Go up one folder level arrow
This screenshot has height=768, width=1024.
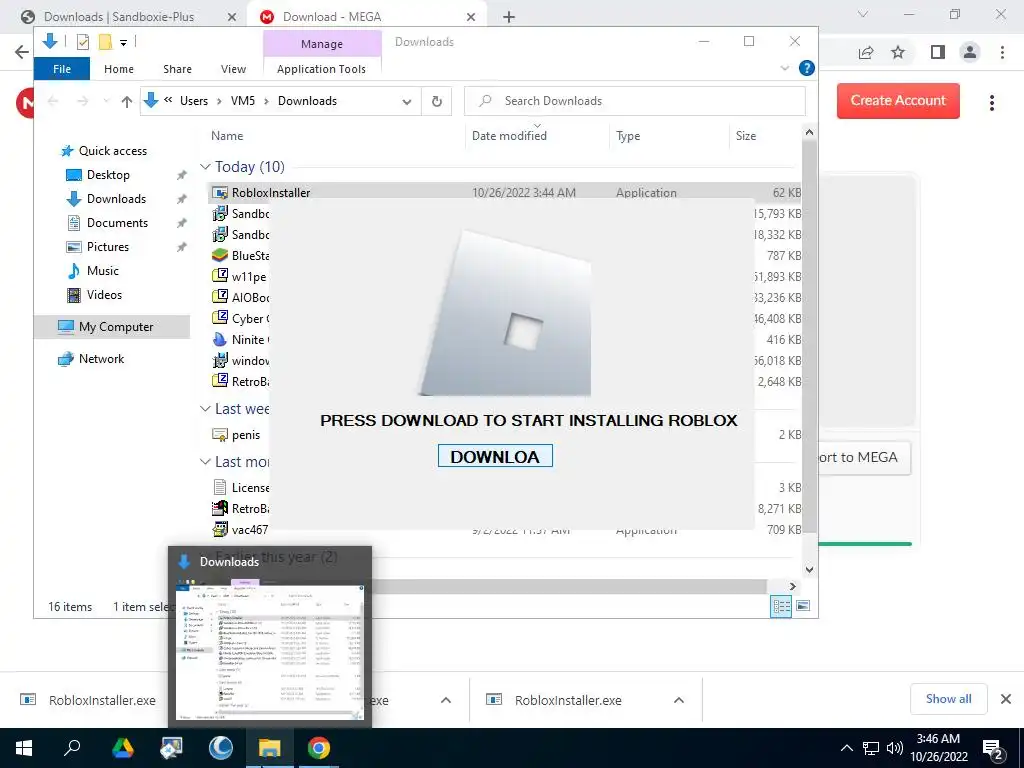(x=127, y=101)
